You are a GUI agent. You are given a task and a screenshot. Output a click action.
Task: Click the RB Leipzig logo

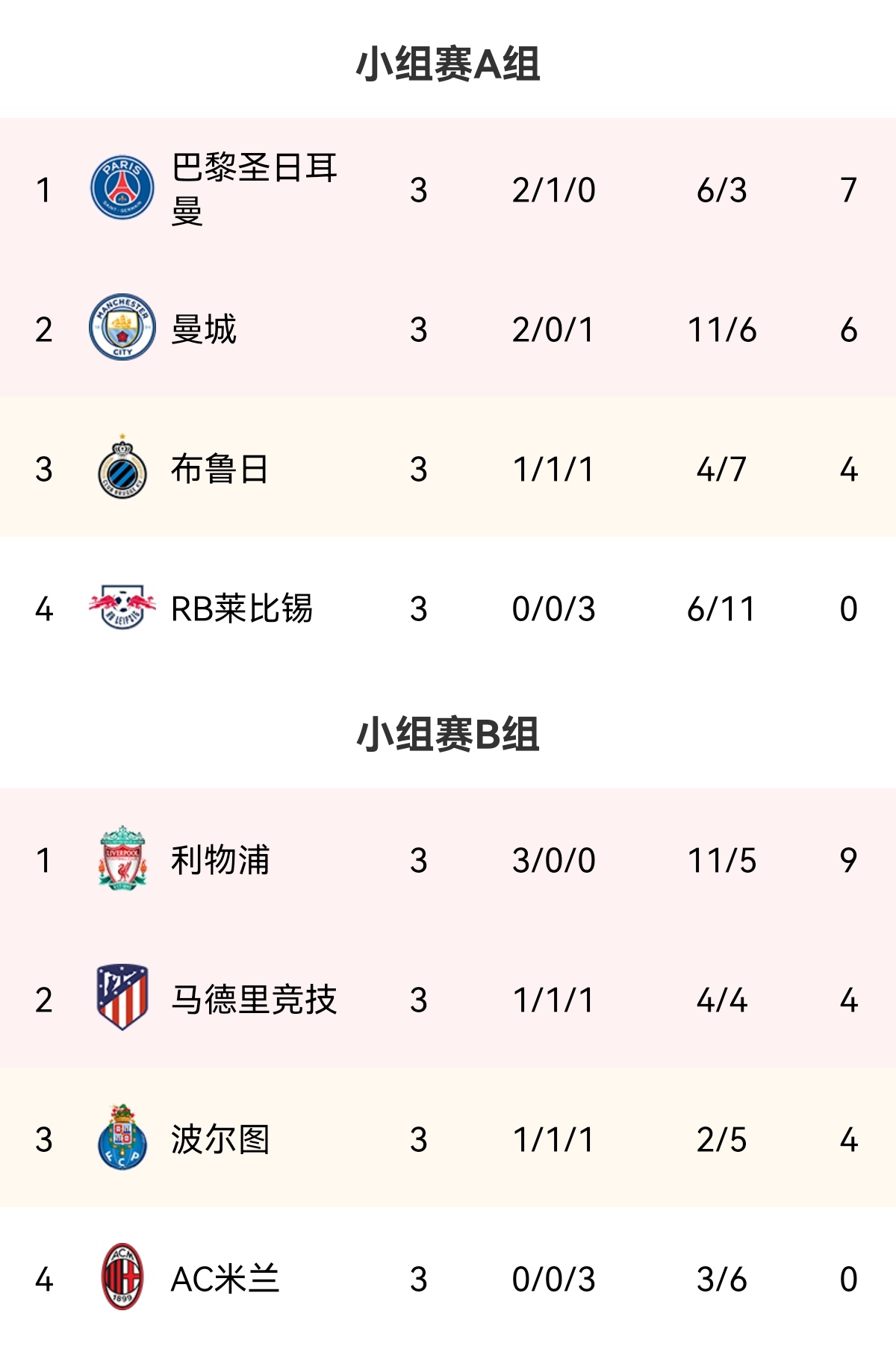pyautogui.click(x=122, y=608)
